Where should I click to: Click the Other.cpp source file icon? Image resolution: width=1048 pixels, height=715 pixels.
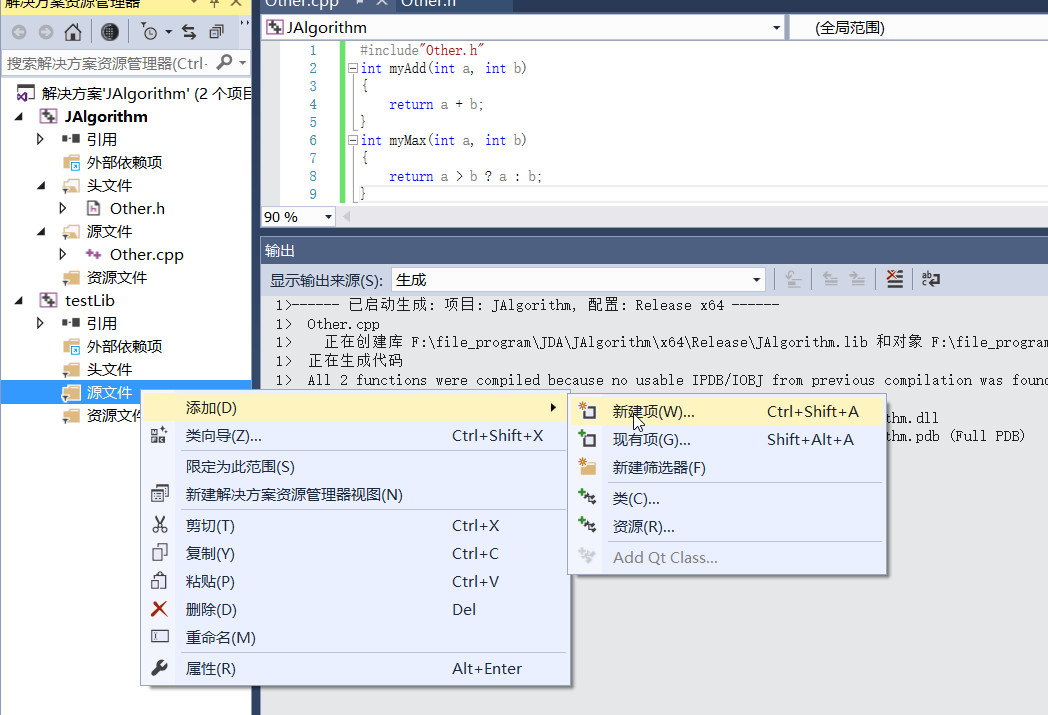click(94, 255)
